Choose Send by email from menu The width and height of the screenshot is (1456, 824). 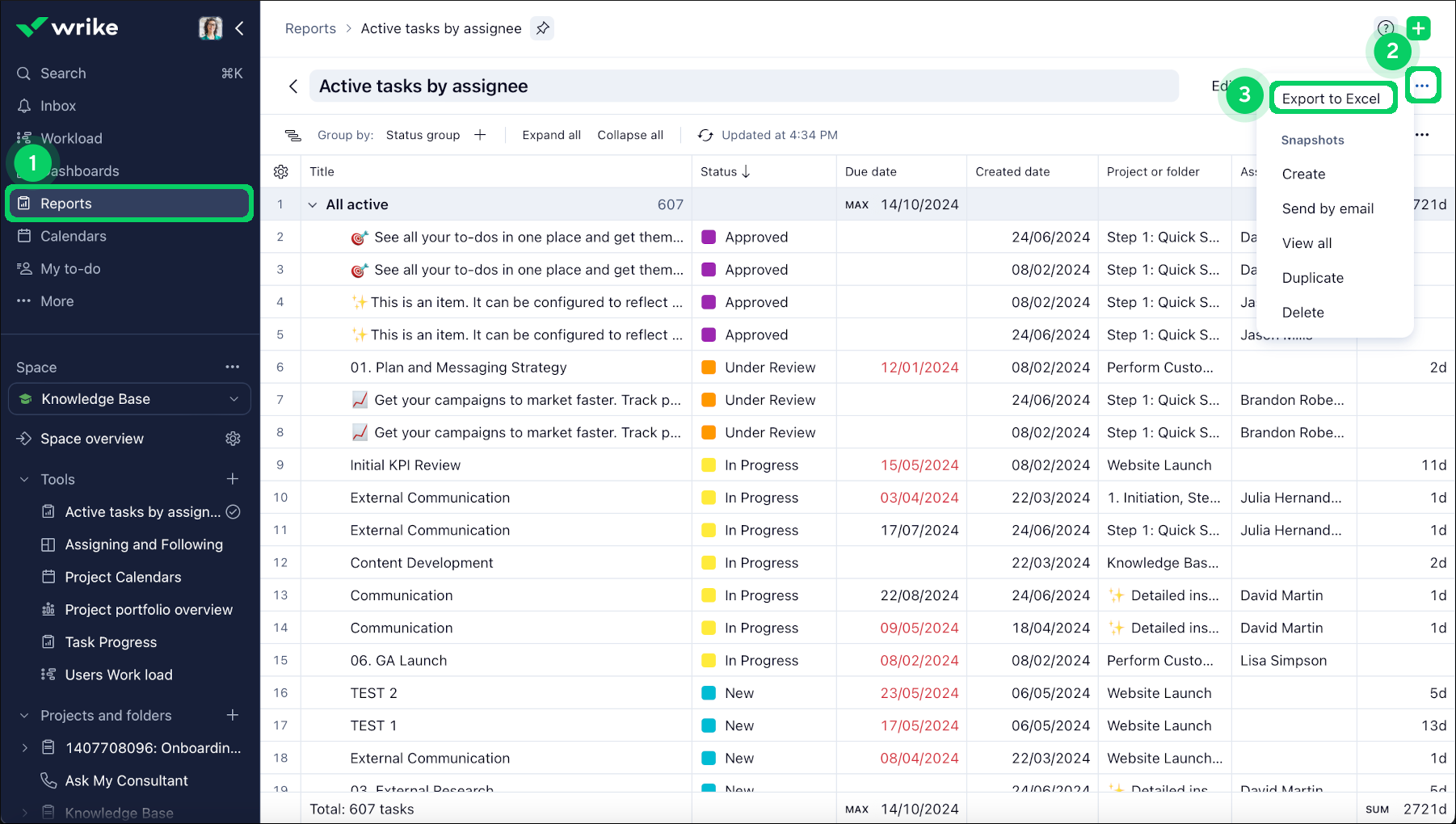[1328, 208]
